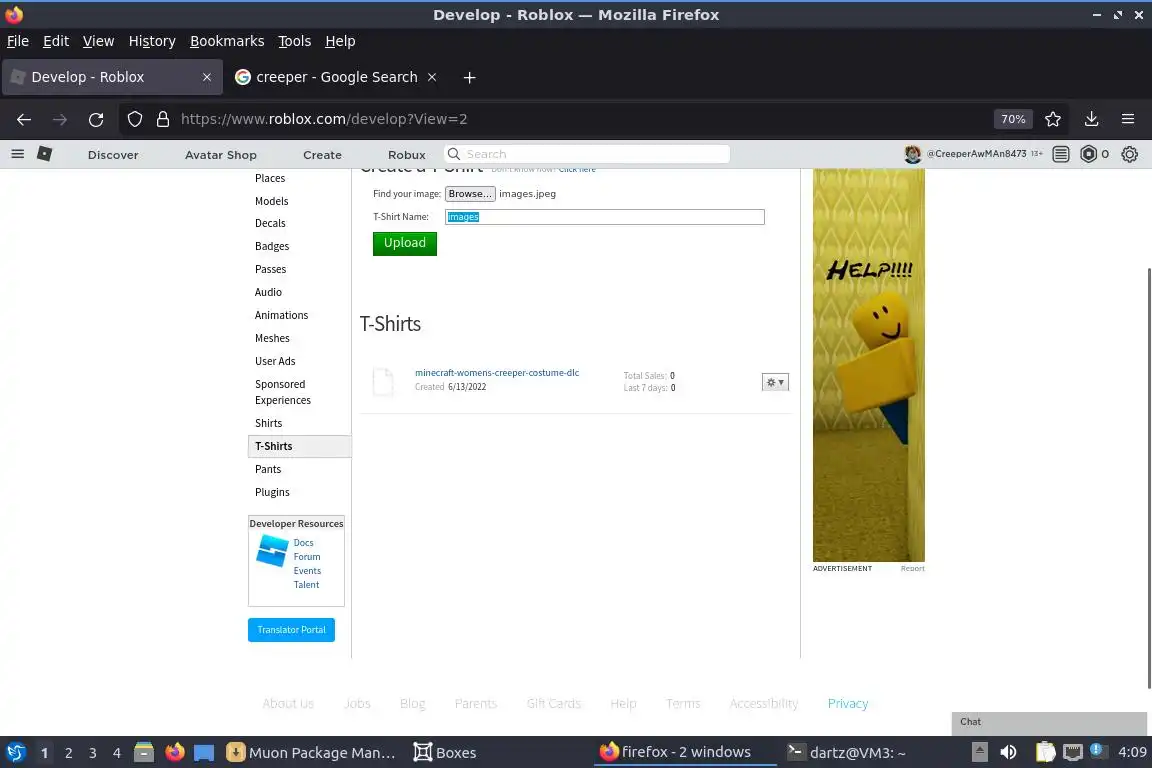This screenshot has width=1152, height=768.
Task: Open Roblox navigation hamburger menu
Action: 18,154
